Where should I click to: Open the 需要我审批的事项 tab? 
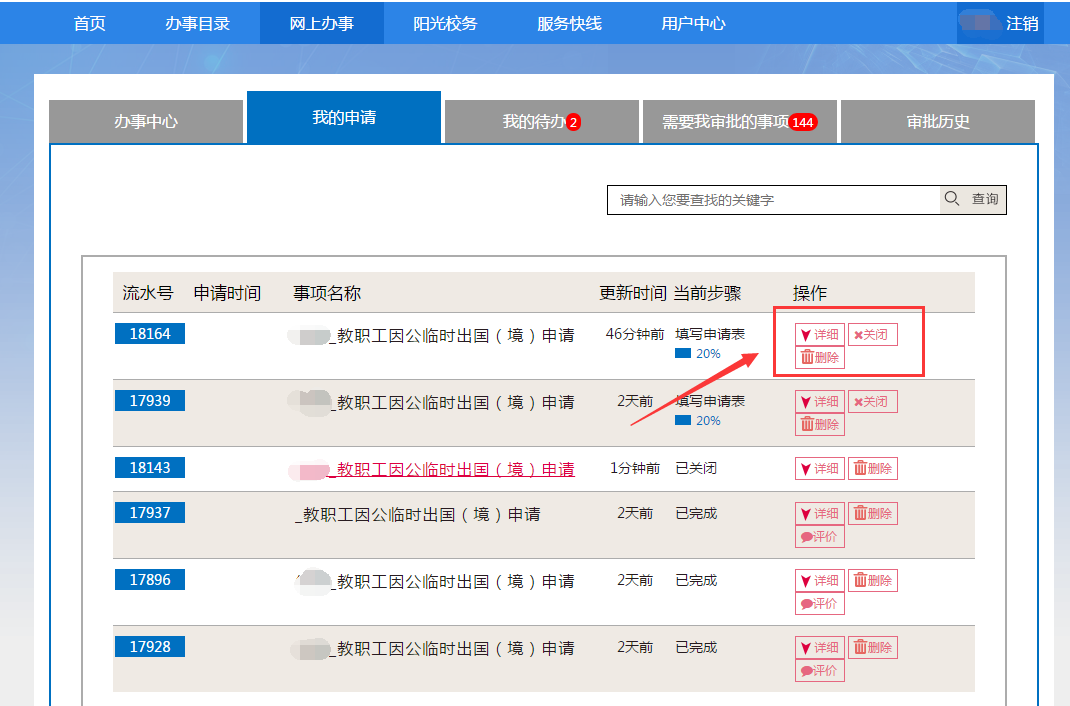click(x=739, y=122)
